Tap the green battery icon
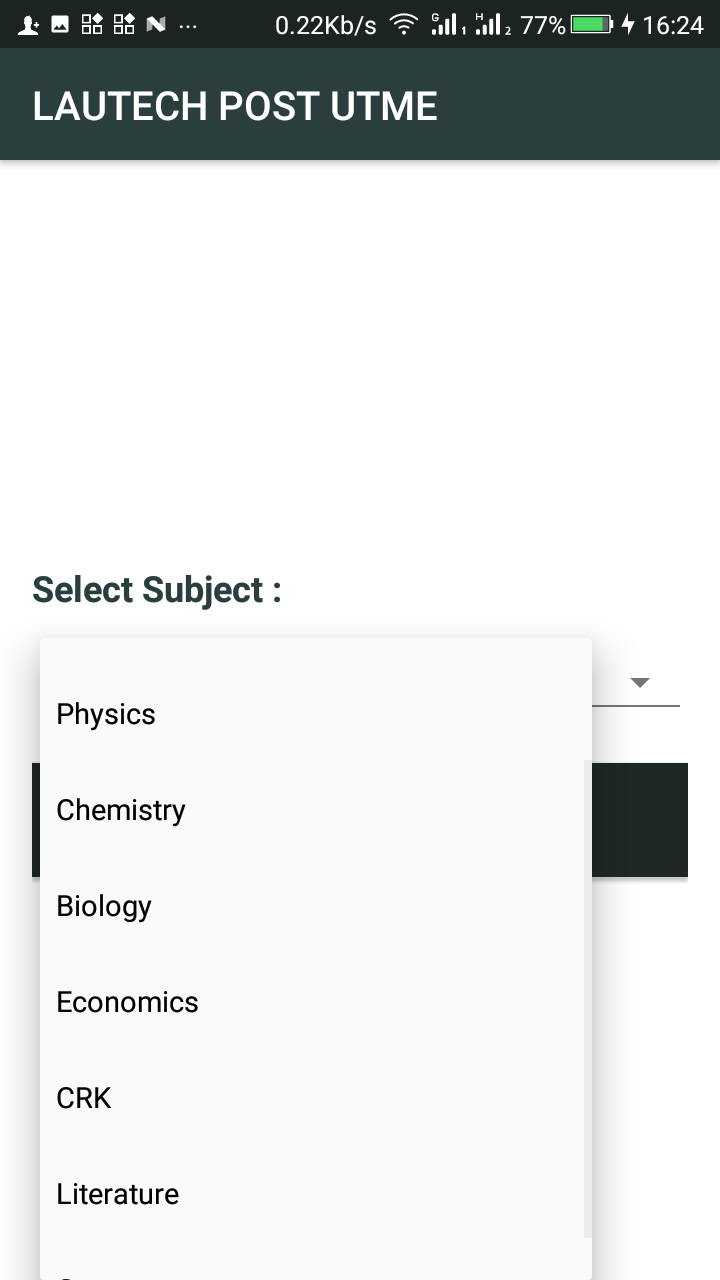Image resolution: width=720 pixels, height=1280 pixels. pos(591,25)
